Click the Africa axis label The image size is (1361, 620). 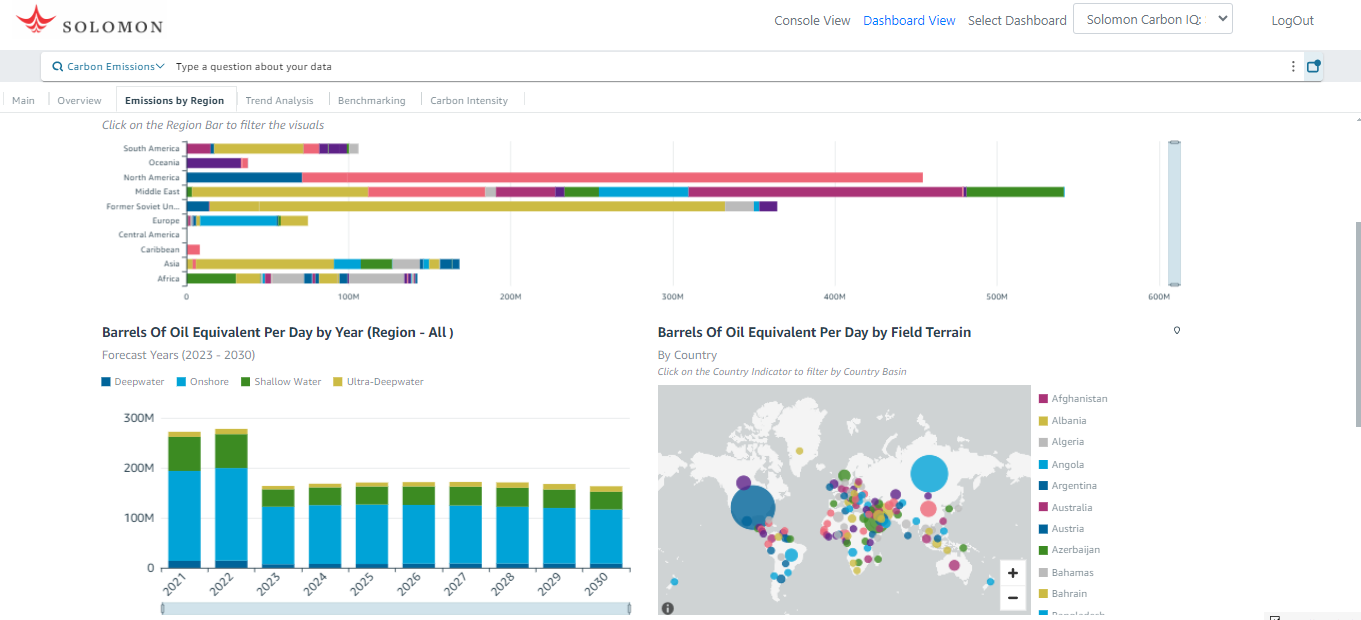click(168, 278)
